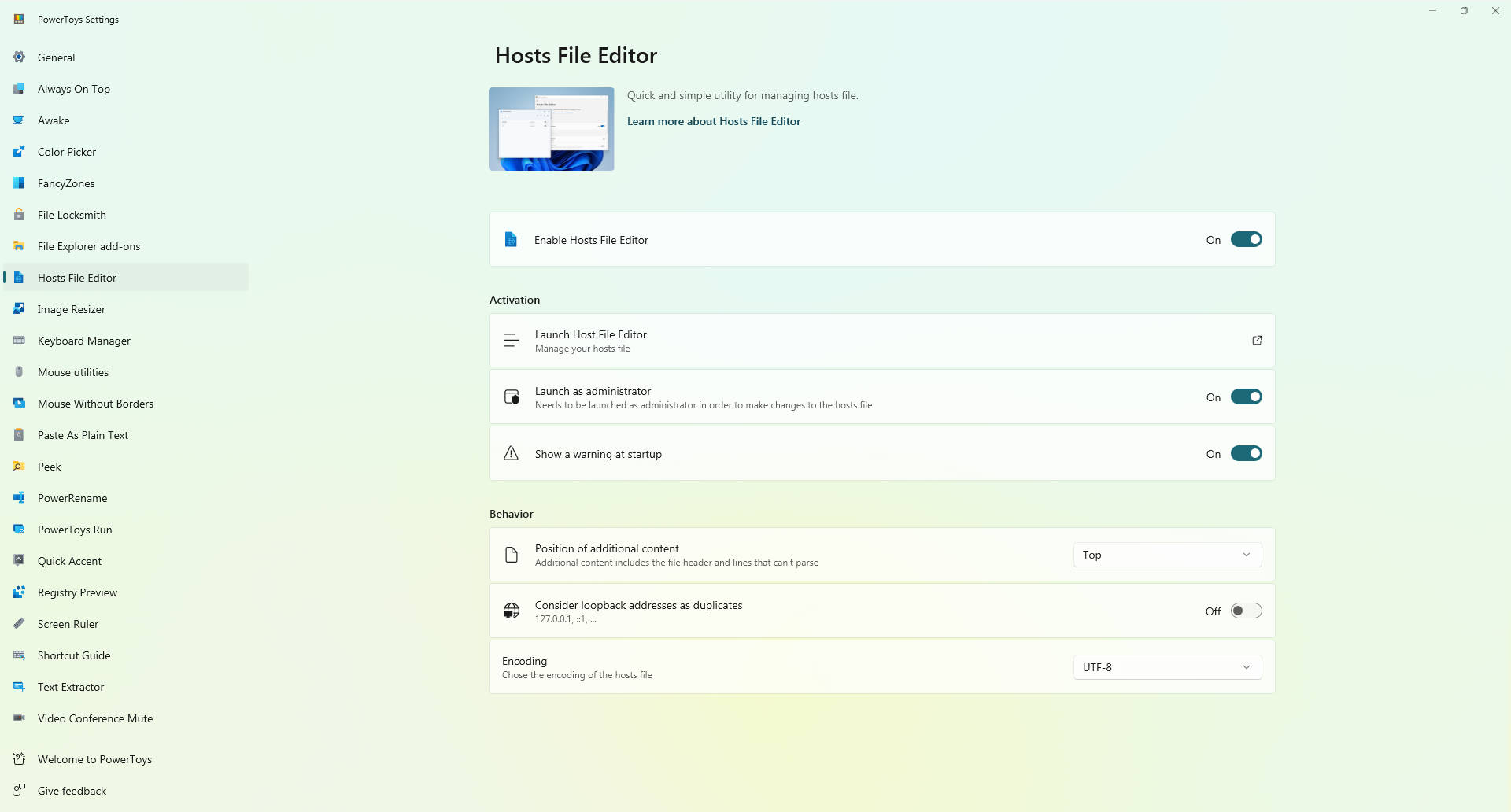
Task: Click the Hosts File Editor preview thumbnail
Action: (551, 129)
